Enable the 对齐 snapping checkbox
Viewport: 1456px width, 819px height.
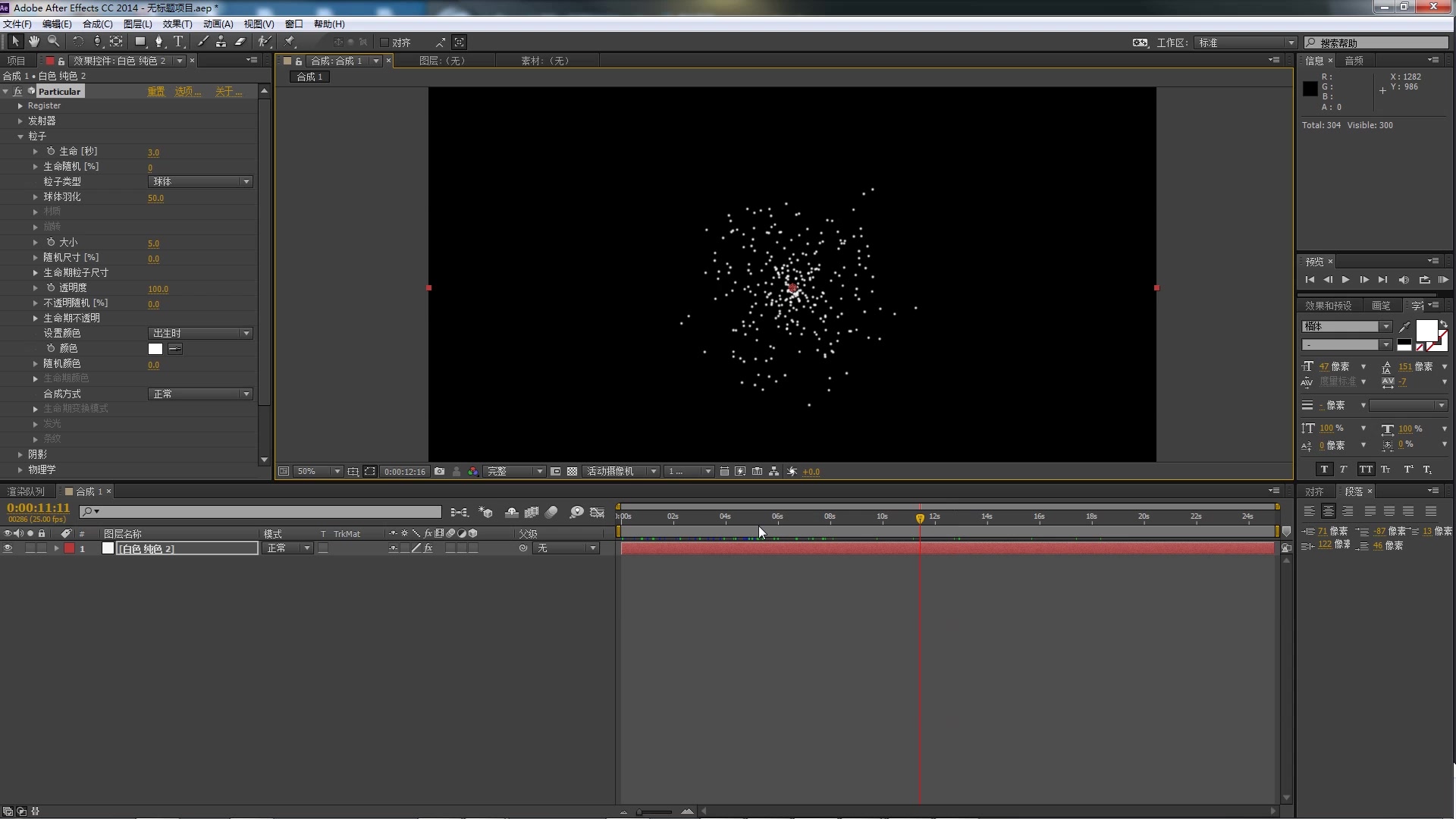384,42
